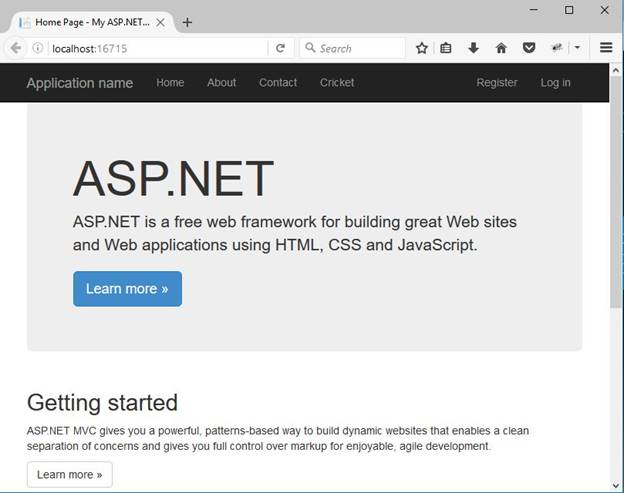Minimize the browser window
Screen dimensions: 624x493
[x=534, y=10]
